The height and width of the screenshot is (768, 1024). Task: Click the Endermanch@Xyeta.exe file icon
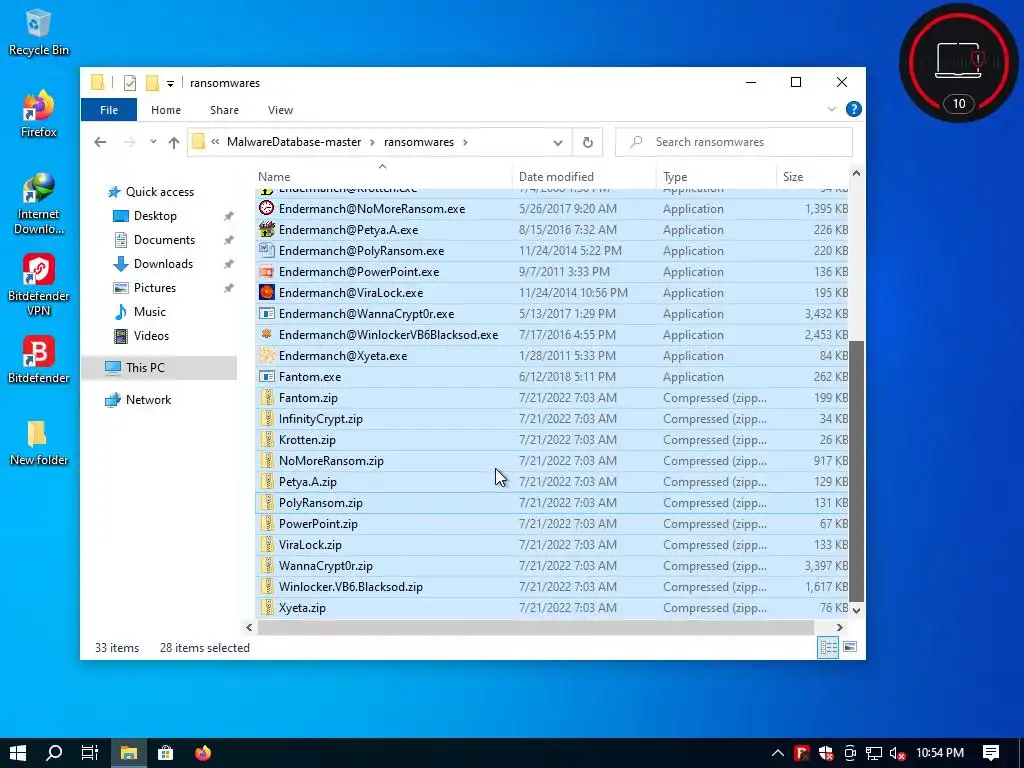point(266,355)
